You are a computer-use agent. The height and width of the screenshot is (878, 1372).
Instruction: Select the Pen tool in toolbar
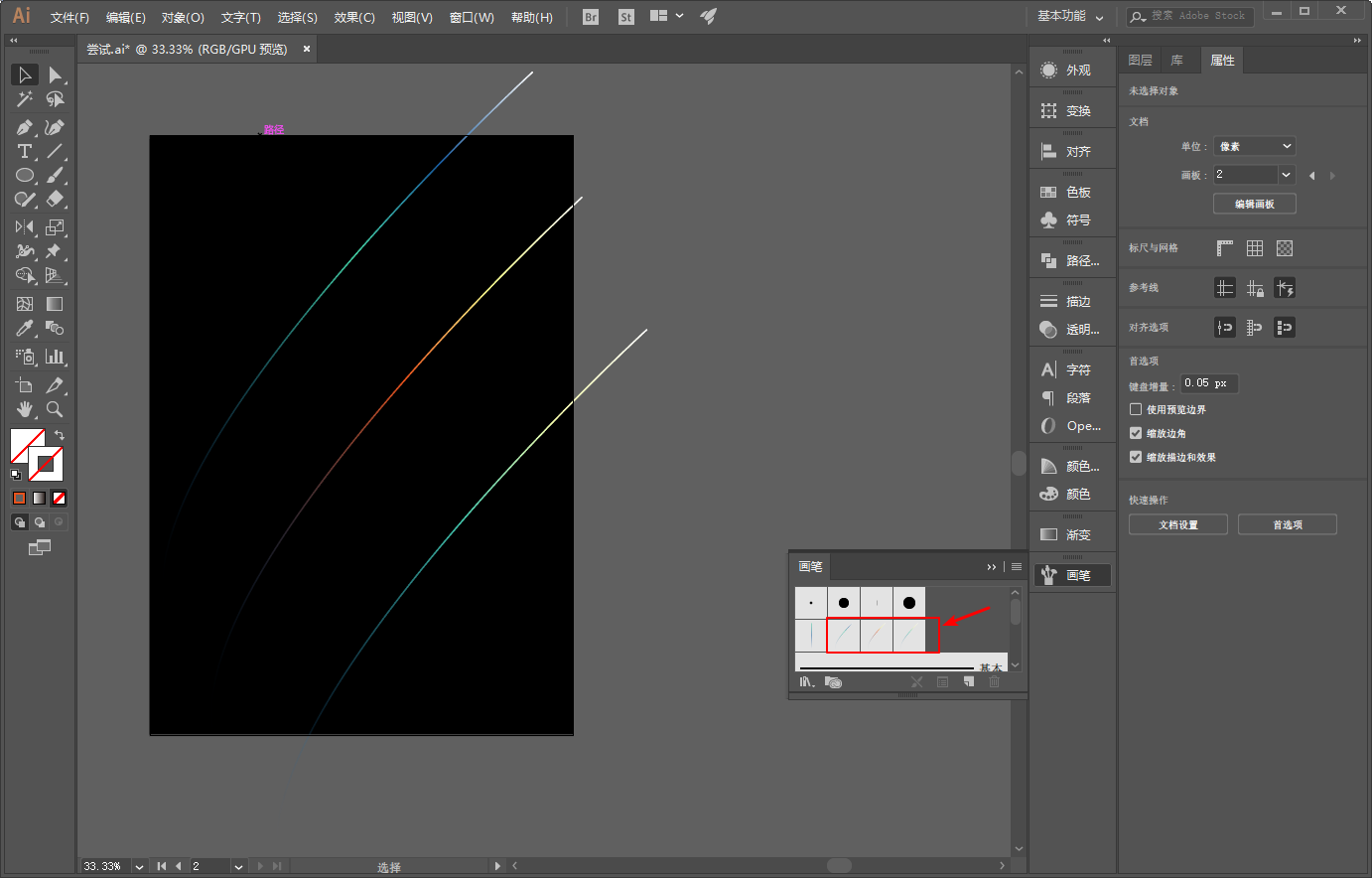pos(25,127)
